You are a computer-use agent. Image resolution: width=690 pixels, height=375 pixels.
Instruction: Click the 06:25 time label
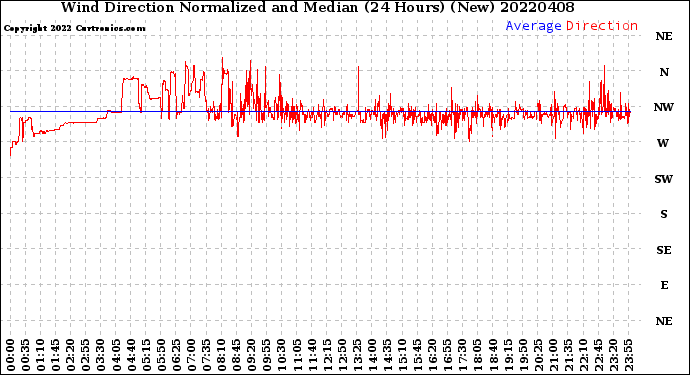pyautogui.click(x=176, y=355)
